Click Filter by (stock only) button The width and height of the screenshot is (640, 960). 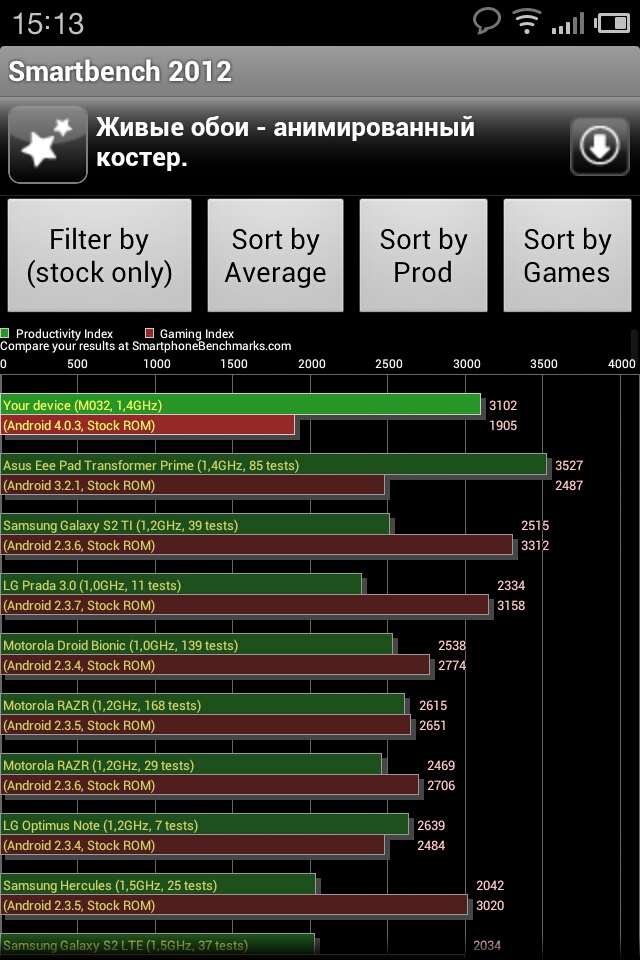[x=99, y=255]
